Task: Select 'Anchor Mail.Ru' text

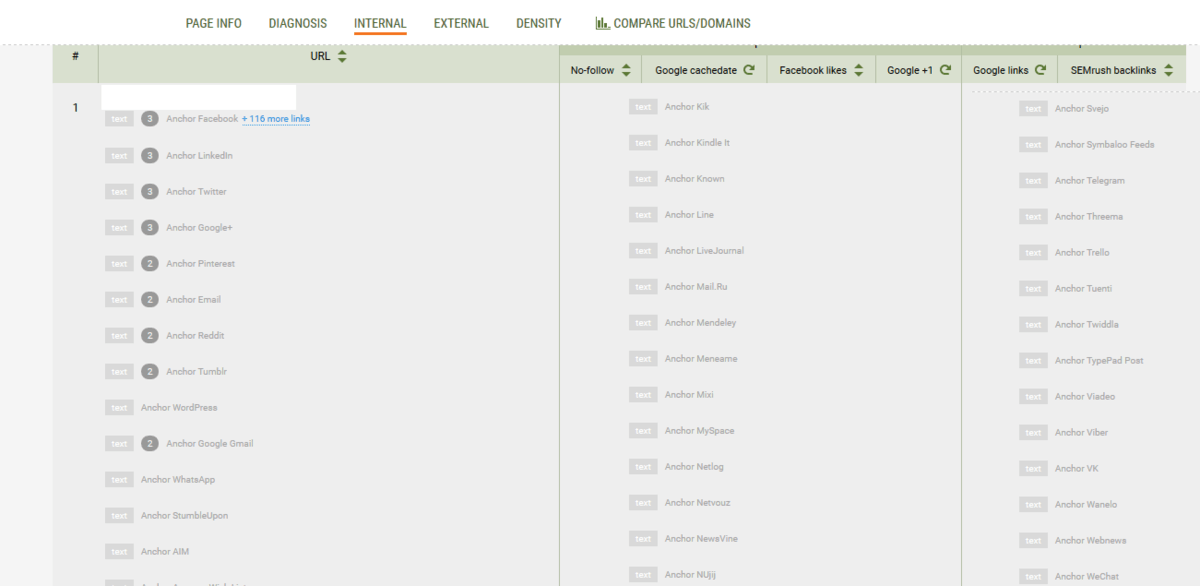Action: [697, 287]
